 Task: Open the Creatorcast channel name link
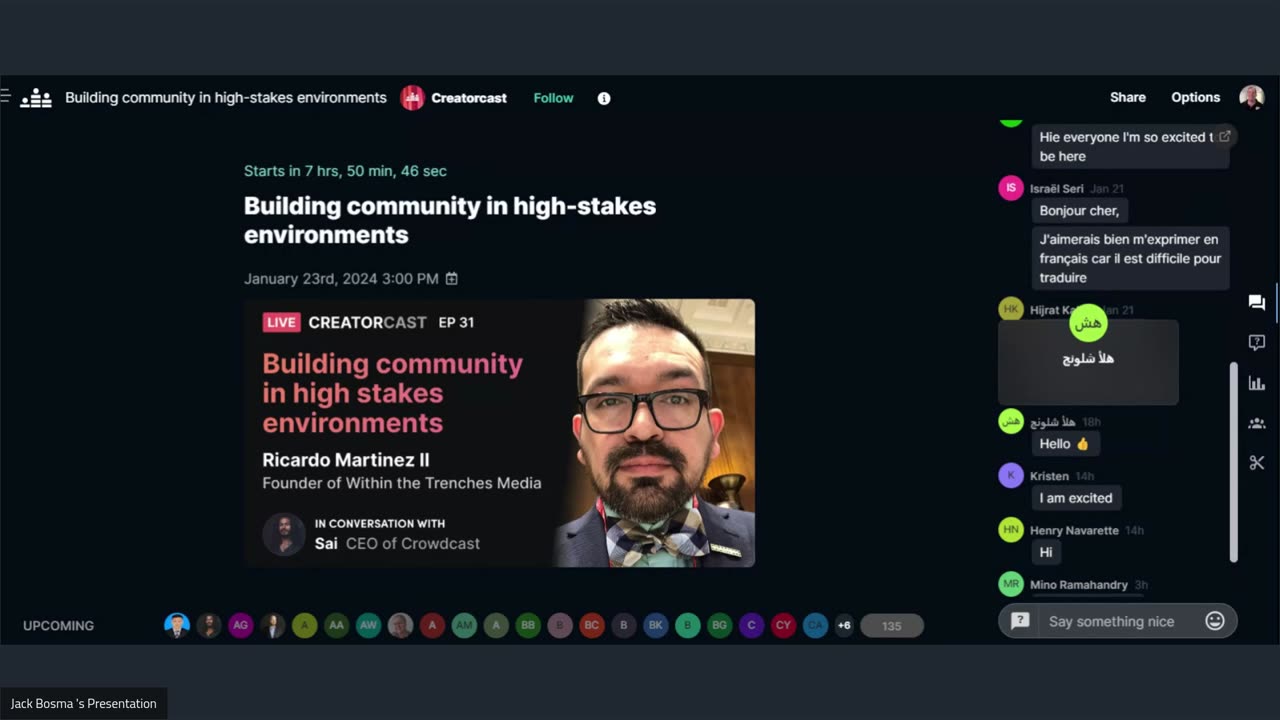pos(469,98)
